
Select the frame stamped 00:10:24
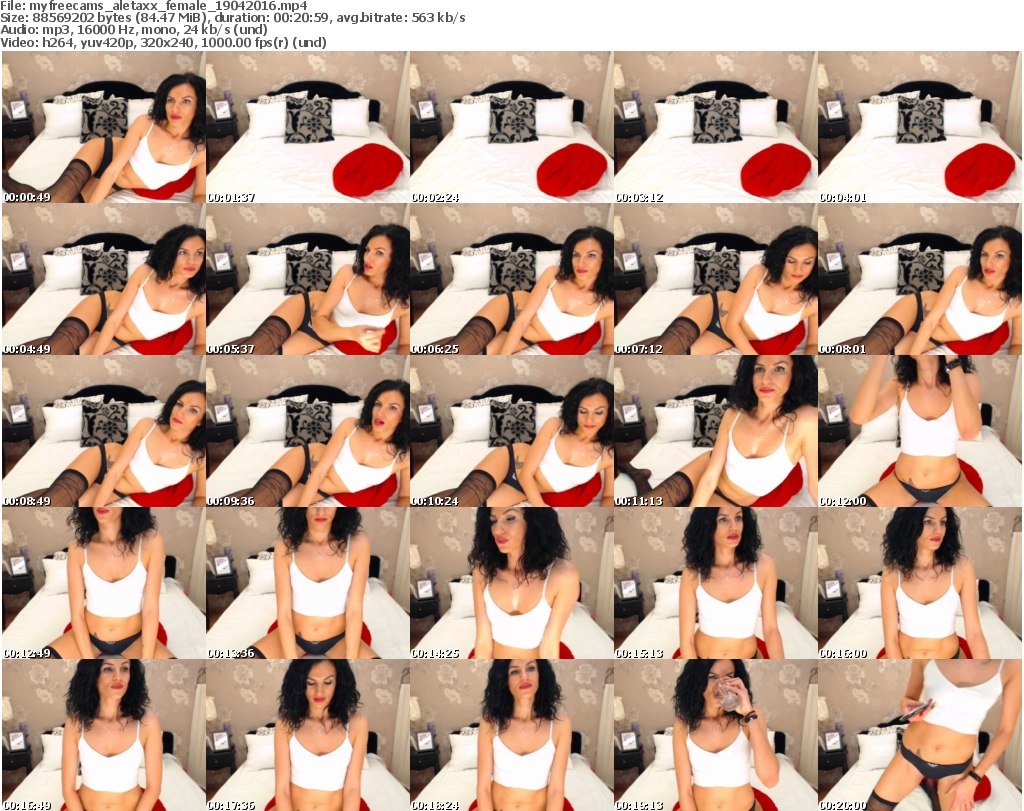click(511, 431)
